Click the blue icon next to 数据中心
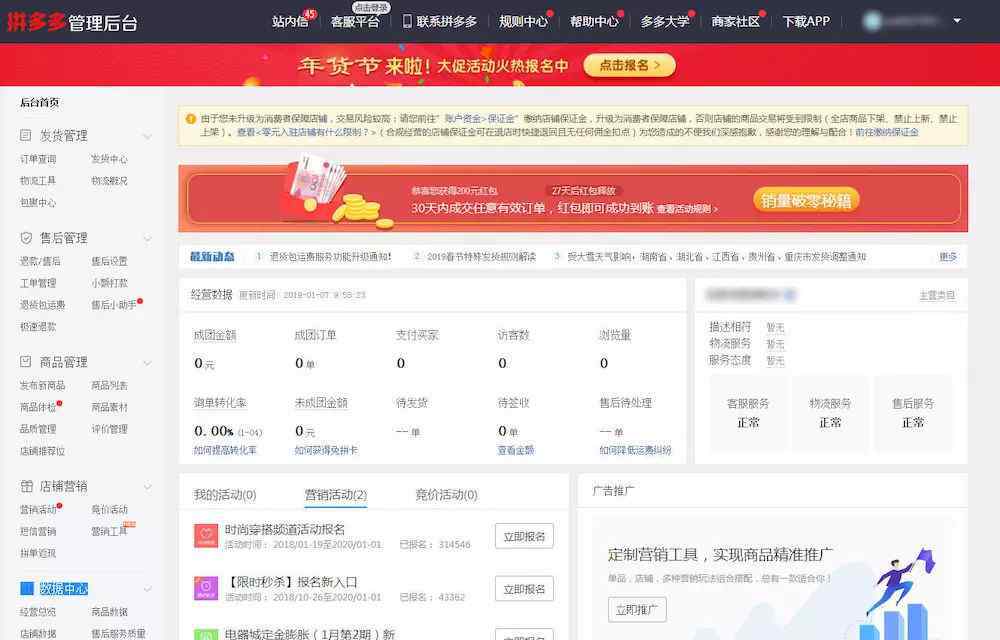 pos(27,588)
